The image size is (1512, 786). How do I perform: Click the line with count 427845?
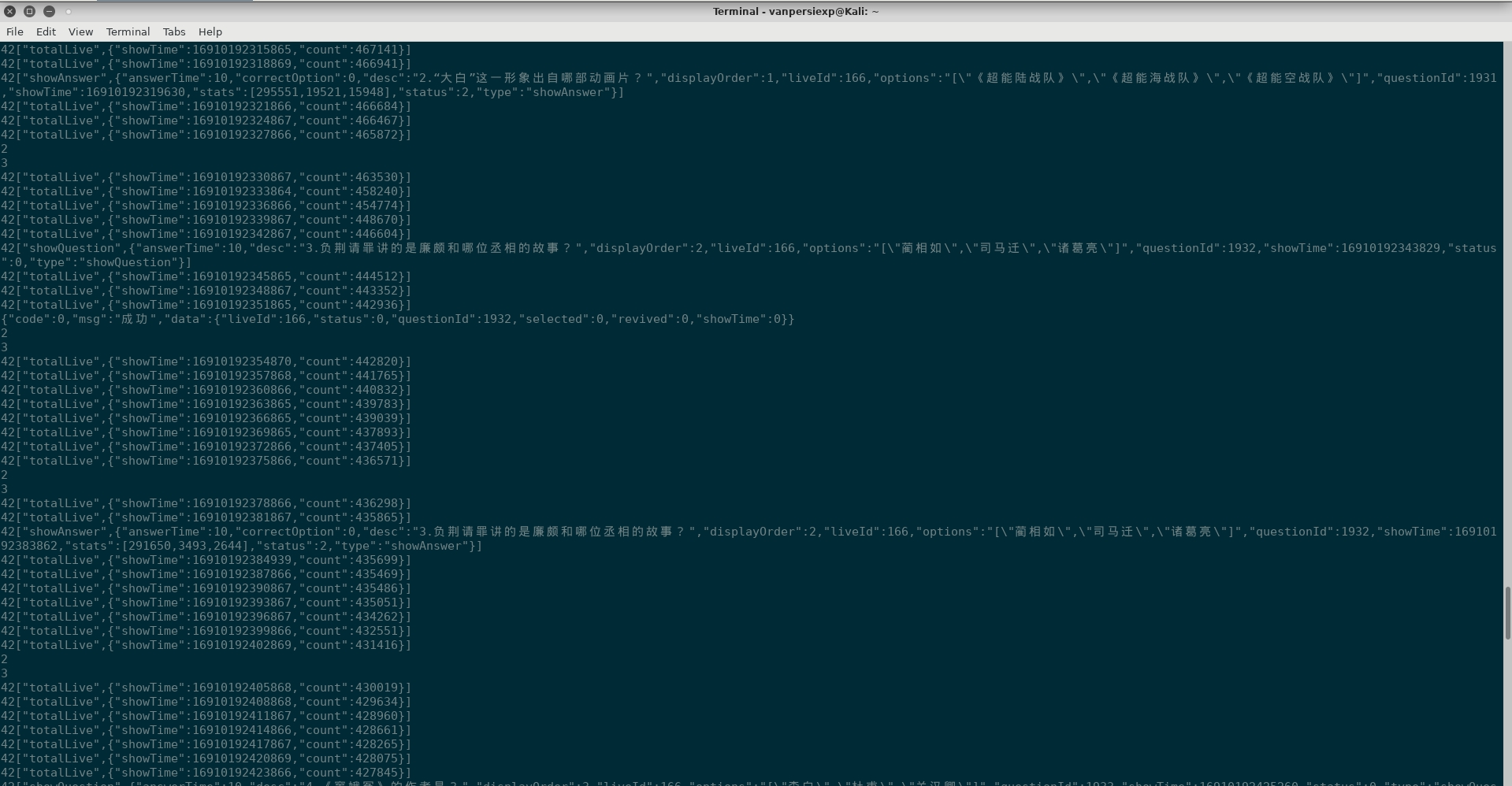click(x=206, y=773)
